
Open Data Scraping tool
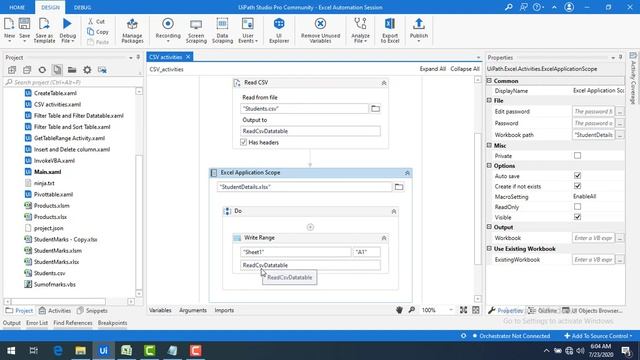(x=222, y=30)
